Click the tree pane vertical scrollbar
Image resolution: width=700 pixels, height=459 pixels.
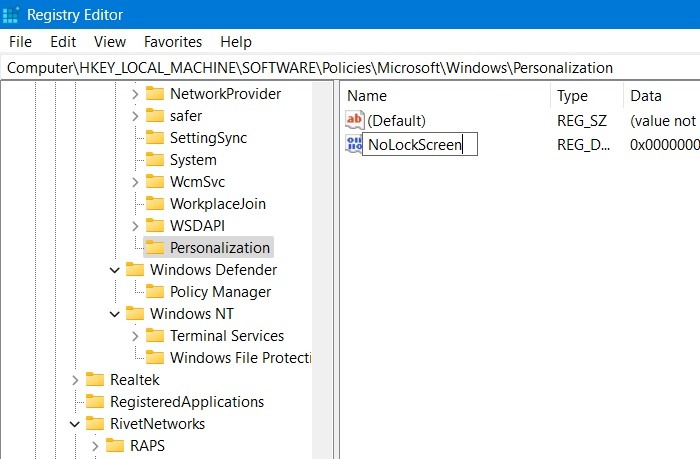pyautogui.click(x=323, y=270)
